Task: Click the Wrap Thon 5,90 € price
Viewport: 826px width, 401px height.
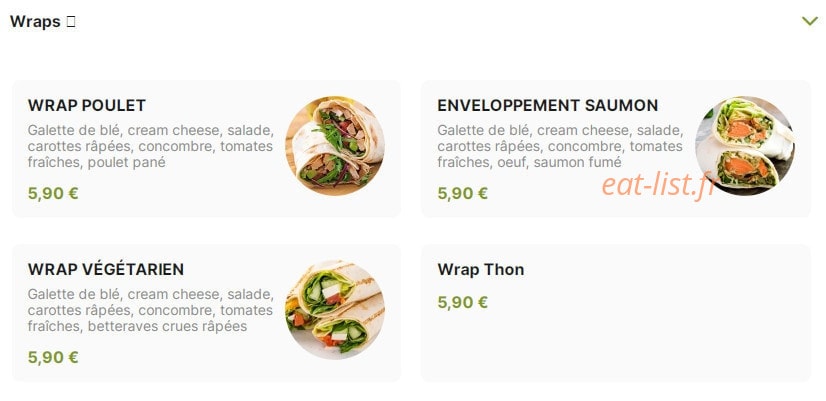Action: click(x=463, y=302)
